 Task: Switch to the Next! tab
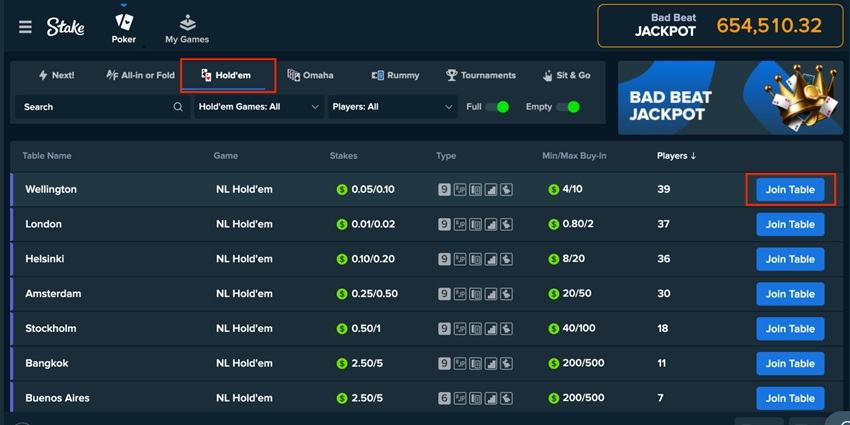[56, 75]
